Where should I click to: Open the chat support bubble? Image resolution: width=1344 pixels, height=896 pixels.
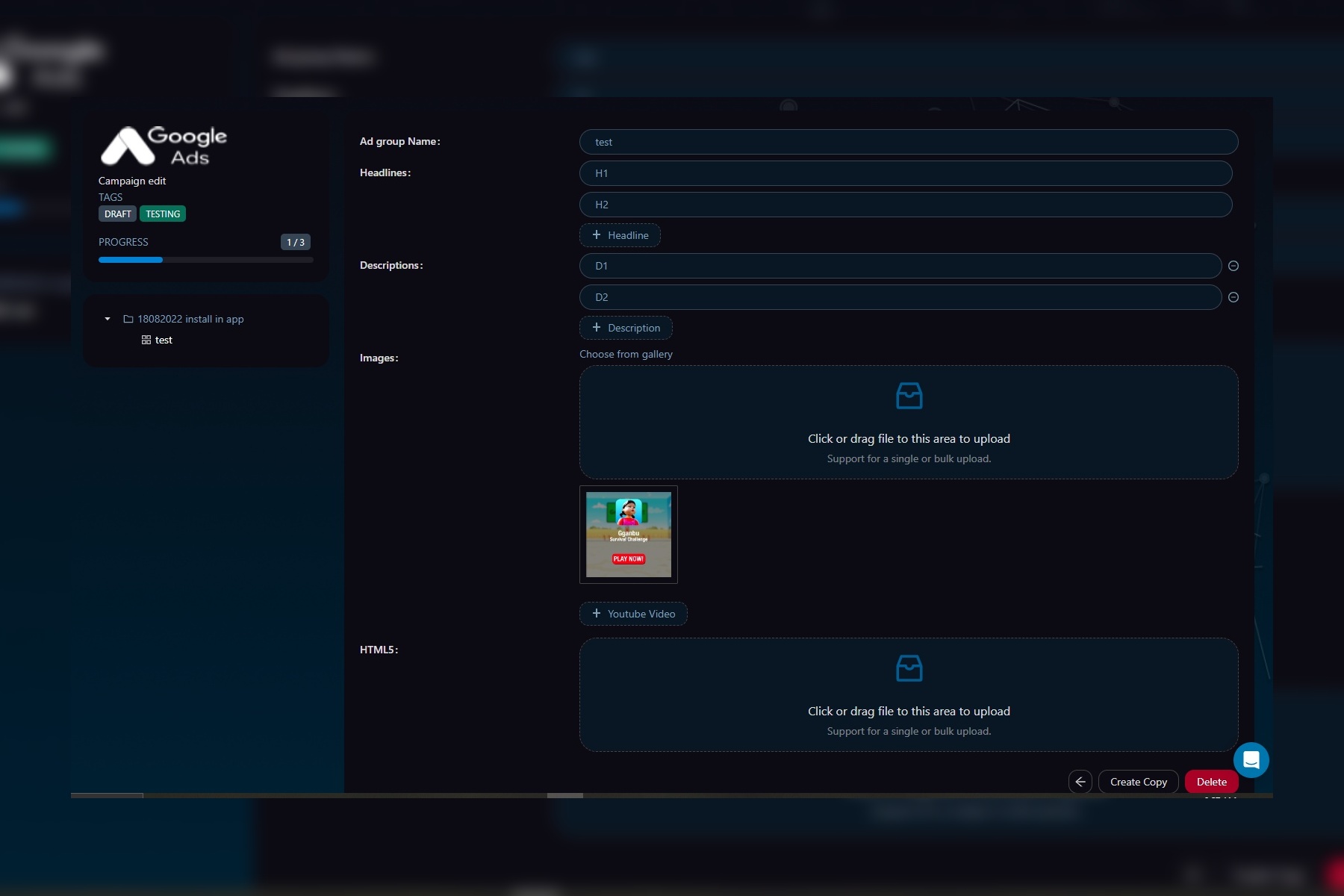[1251, 760]
